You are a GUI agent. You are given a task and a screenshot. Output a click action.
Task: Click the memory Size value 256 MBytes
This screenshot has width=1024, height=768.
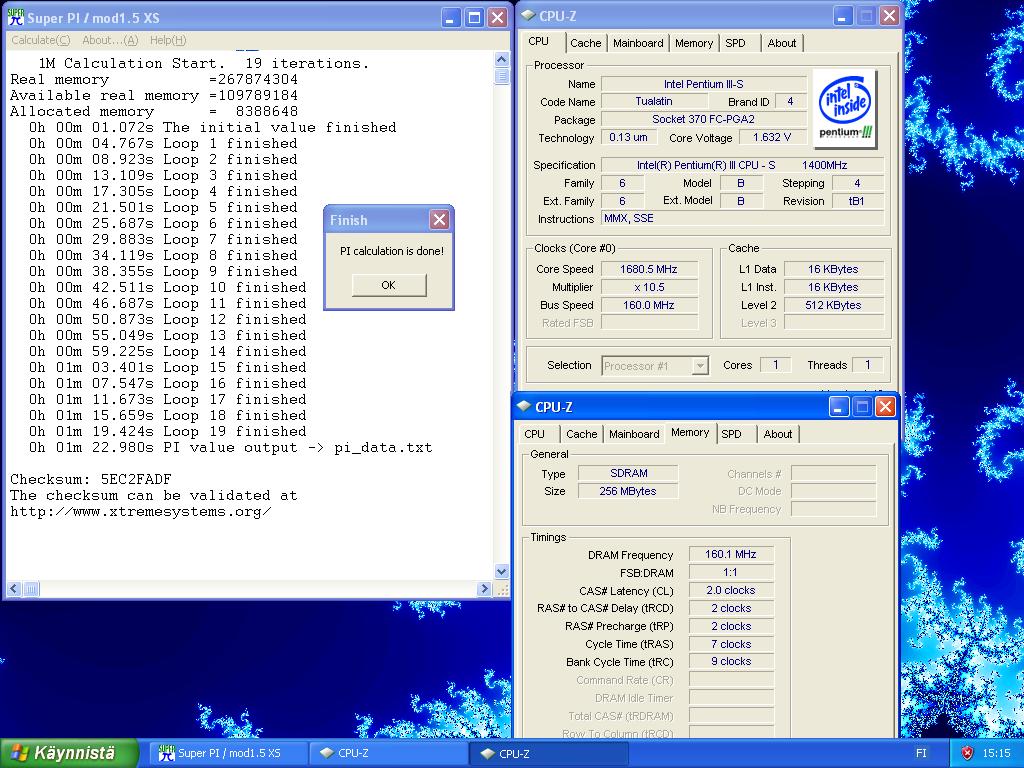pos(628,491)
